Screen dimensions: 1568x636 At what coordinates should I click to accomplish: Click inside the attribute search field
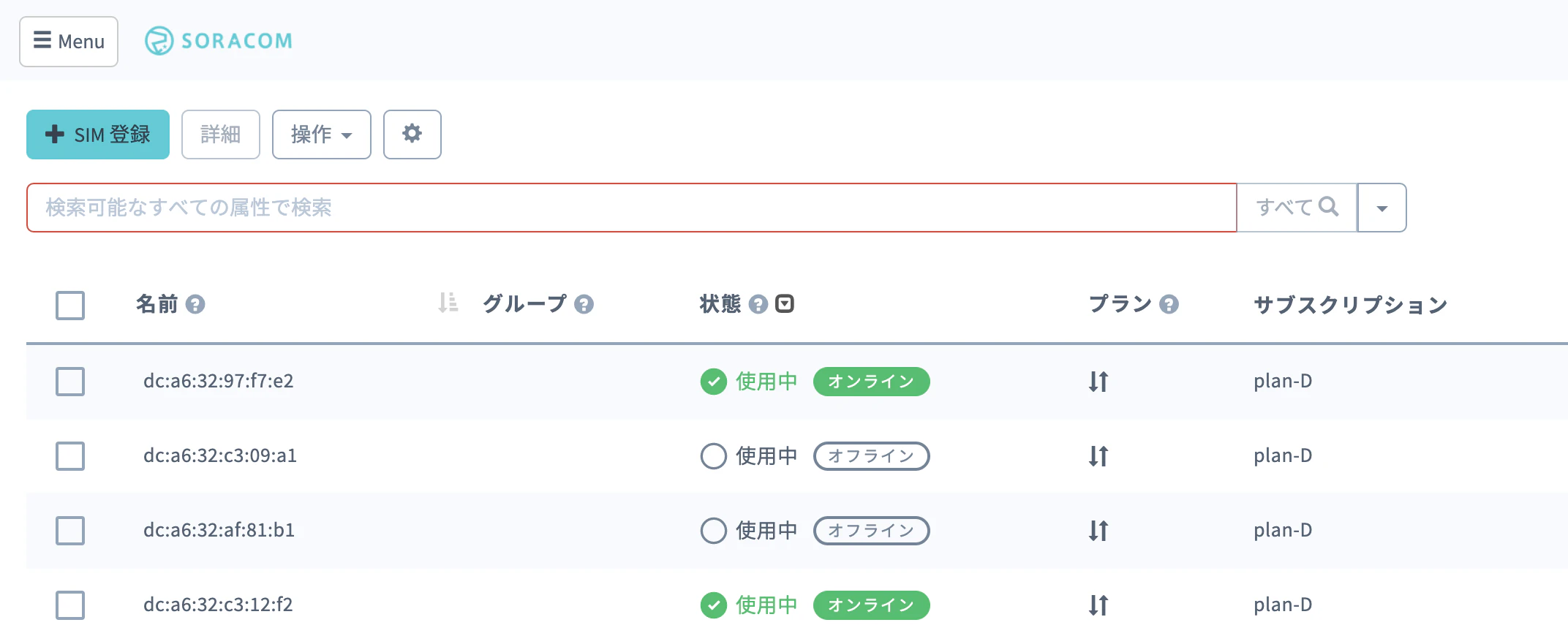coord(629,207)
